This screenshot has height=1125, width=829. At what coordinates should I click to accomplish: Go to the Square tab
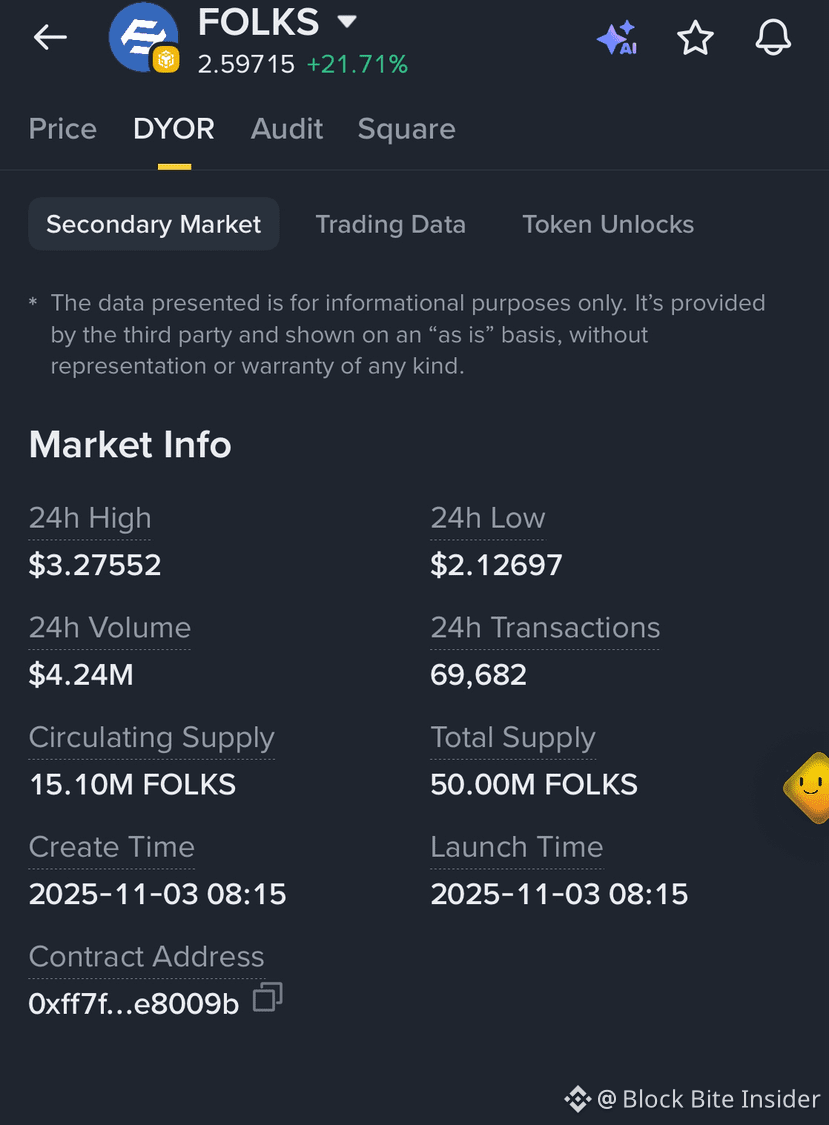click(406, 129)
